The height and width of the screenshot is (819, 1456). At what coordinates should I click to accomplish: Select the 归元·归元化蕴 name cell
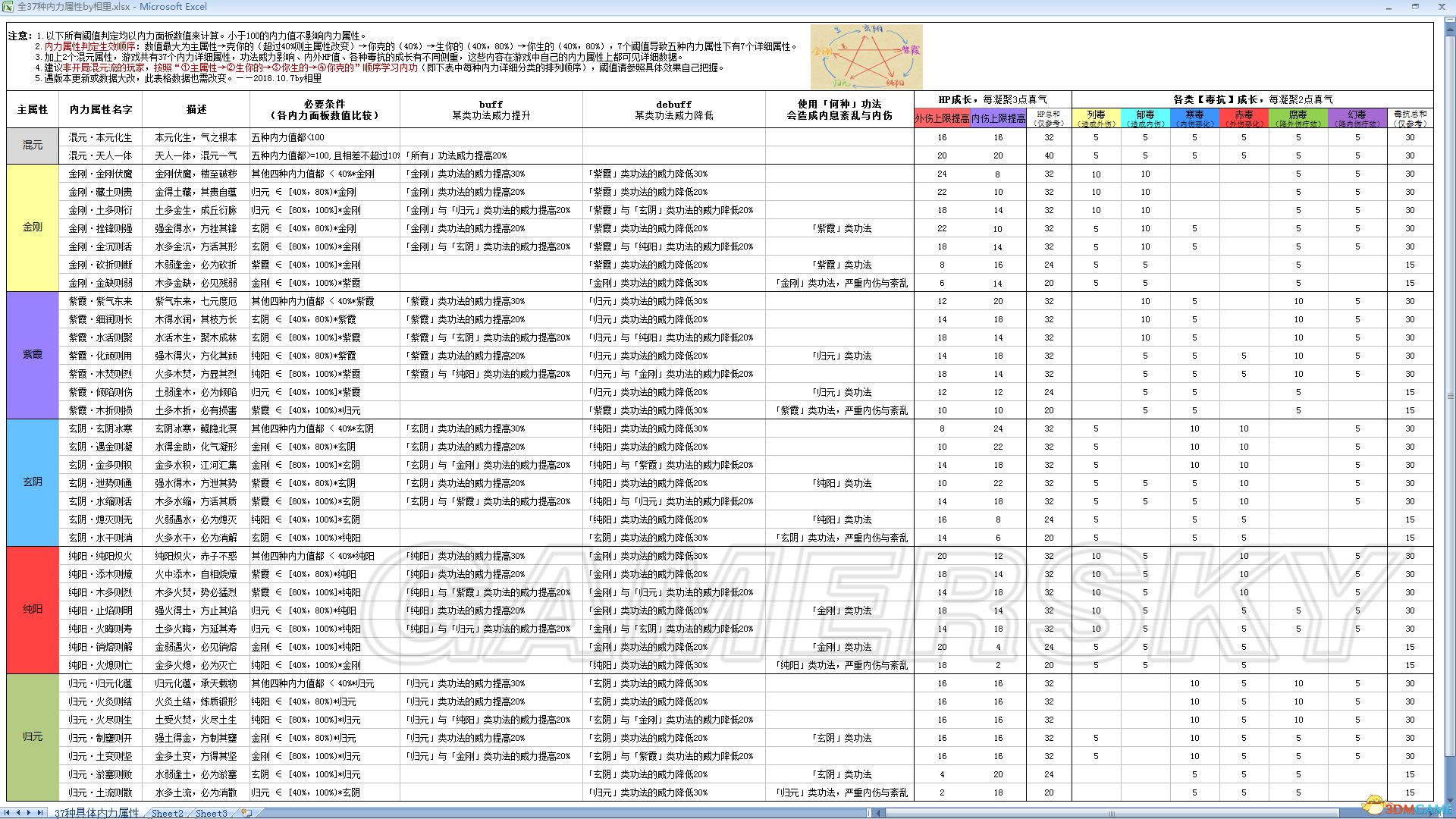point(101,683)
